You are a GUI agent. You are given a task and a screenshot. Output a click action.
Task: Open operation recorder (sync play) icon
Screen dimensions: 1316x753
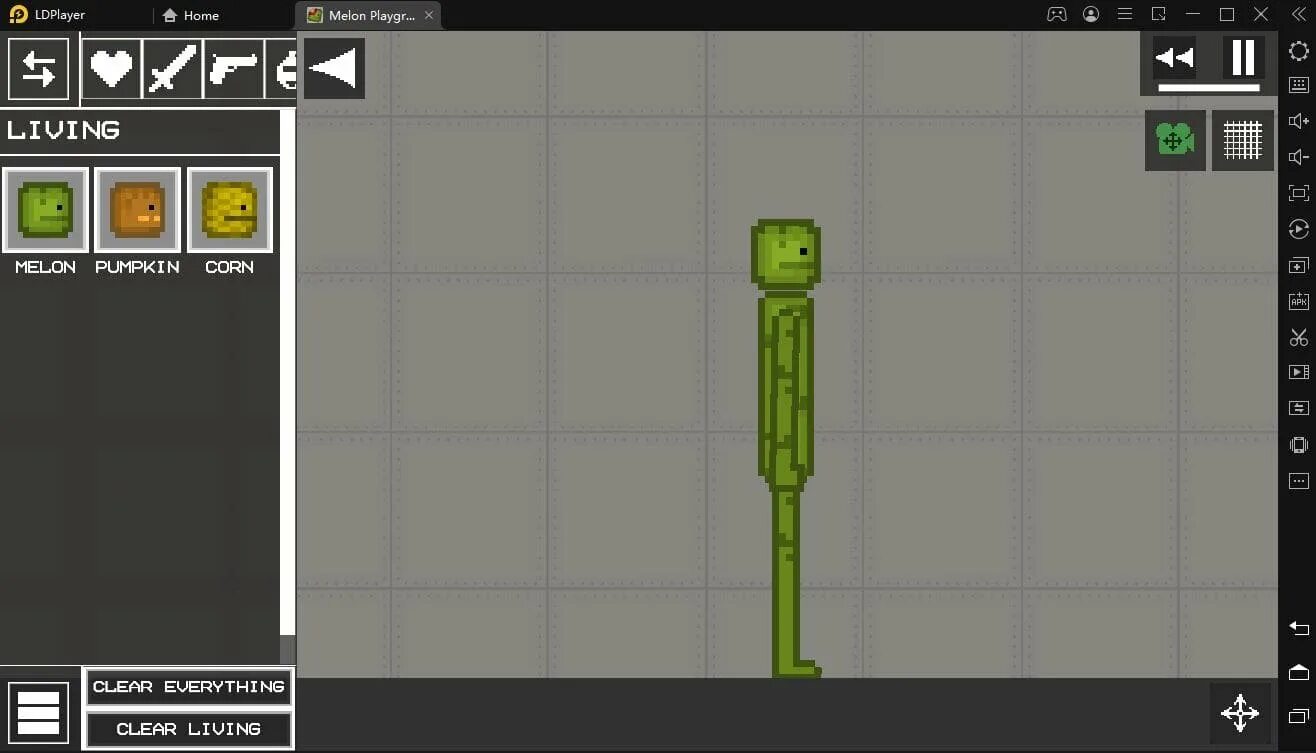1299,229
